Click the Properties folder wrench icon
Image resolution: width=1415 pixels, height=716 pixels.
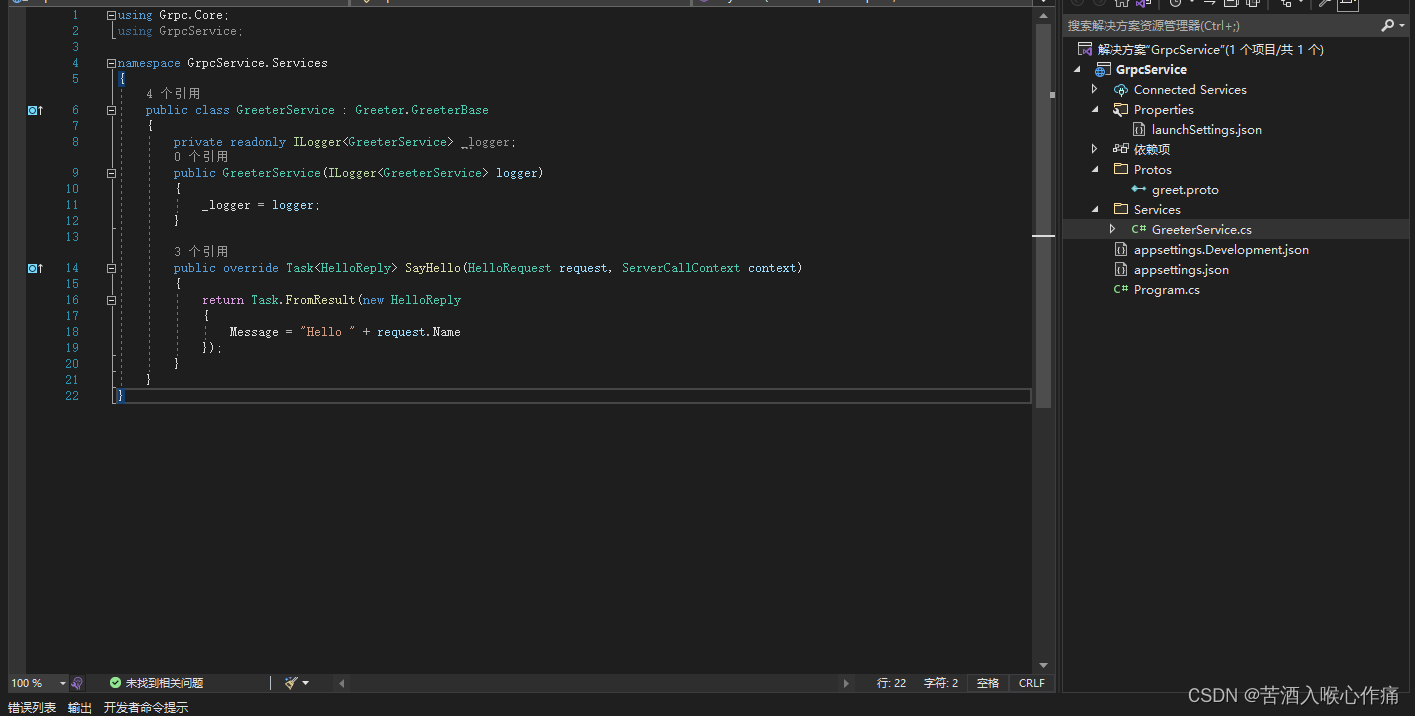(1121, 110)
